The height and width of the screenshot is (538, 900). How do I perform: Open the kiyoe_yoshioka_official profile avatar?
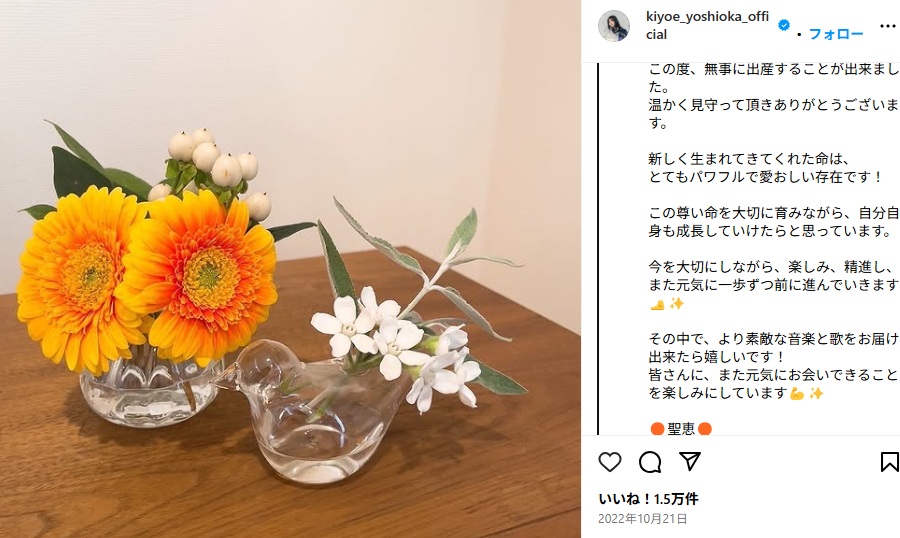coord(614,26)
